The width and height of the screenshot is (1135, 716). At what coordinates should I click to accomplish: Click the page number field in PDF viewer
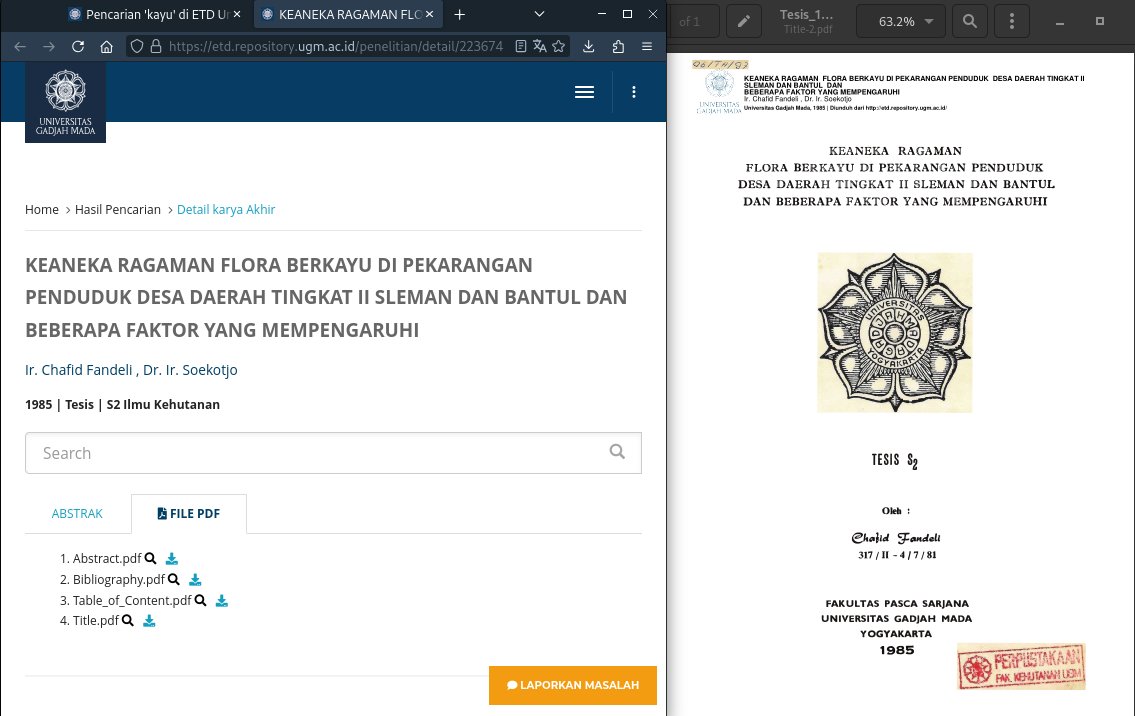pyautogui.click(x=691, y=22)
